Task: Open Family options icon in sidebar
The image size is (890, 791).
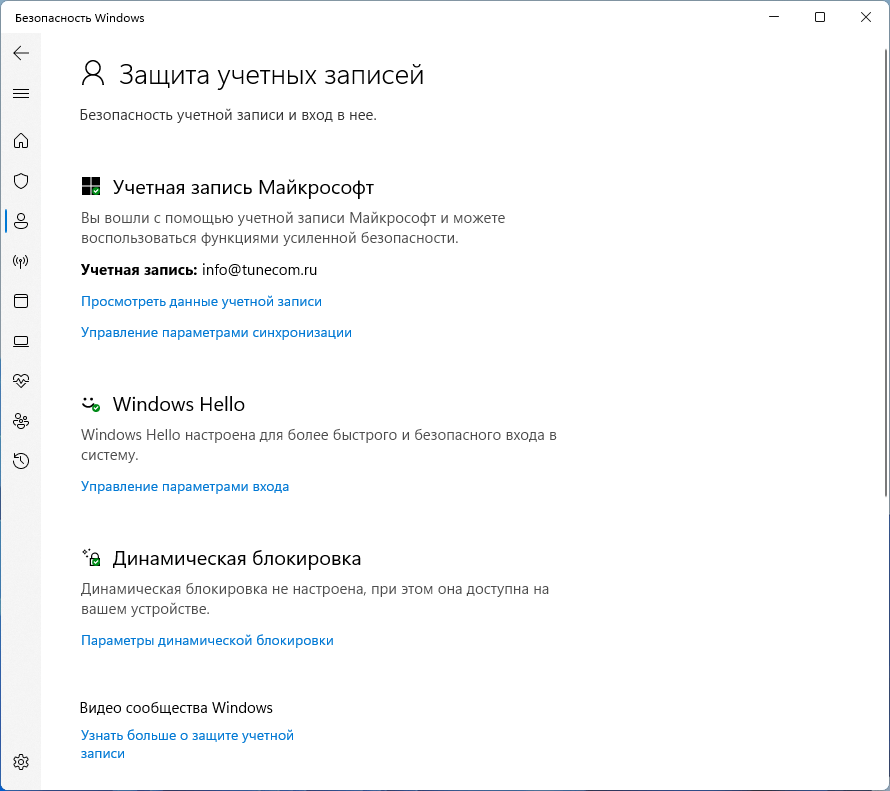Action: pos(21,421)
